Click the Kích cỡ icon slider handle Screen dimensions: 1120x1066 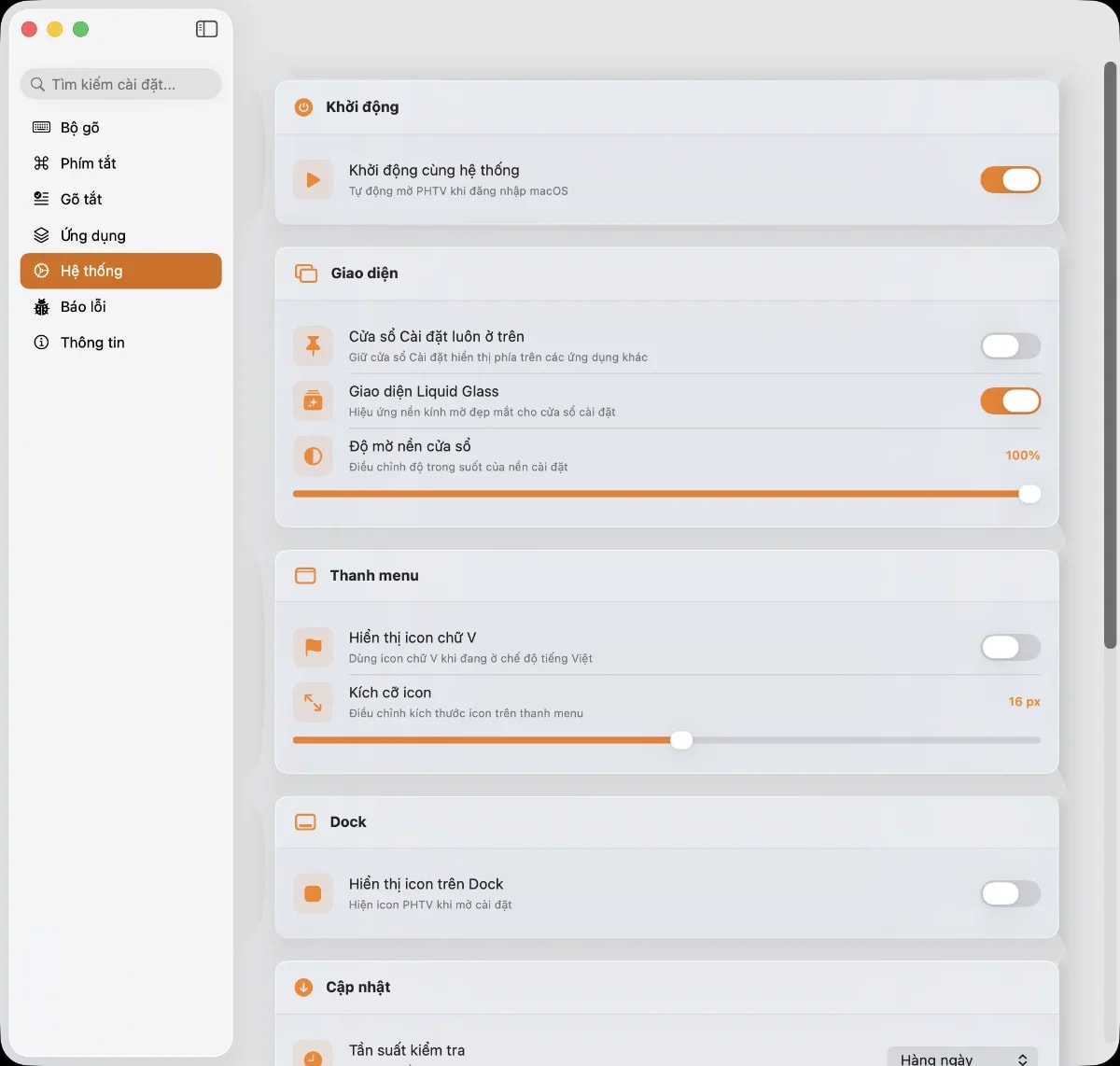tap(681, 740)
